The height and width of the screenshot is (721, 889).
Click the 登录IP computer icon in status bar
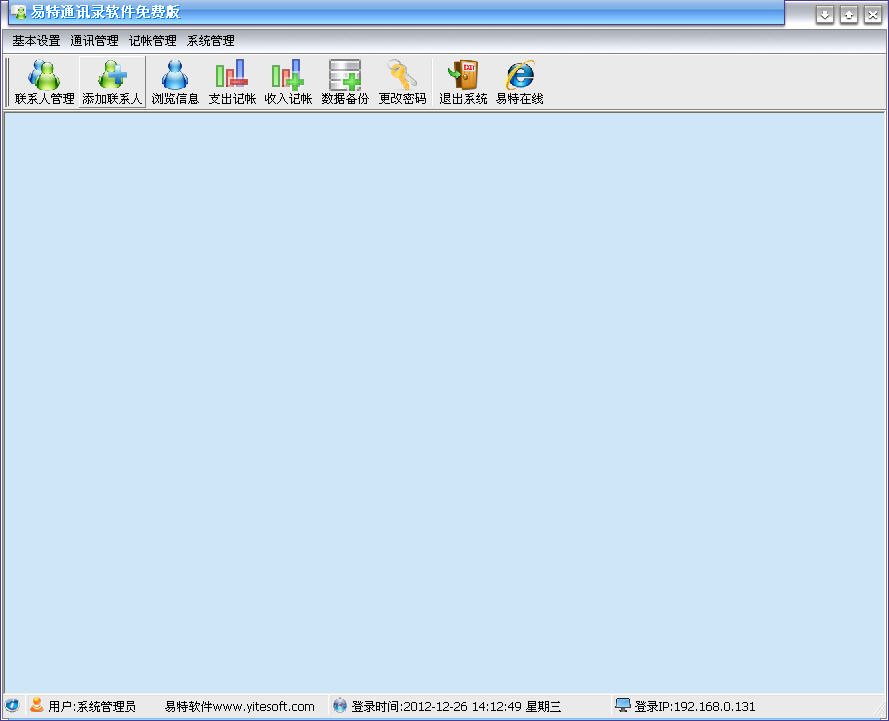click(623, 706)
